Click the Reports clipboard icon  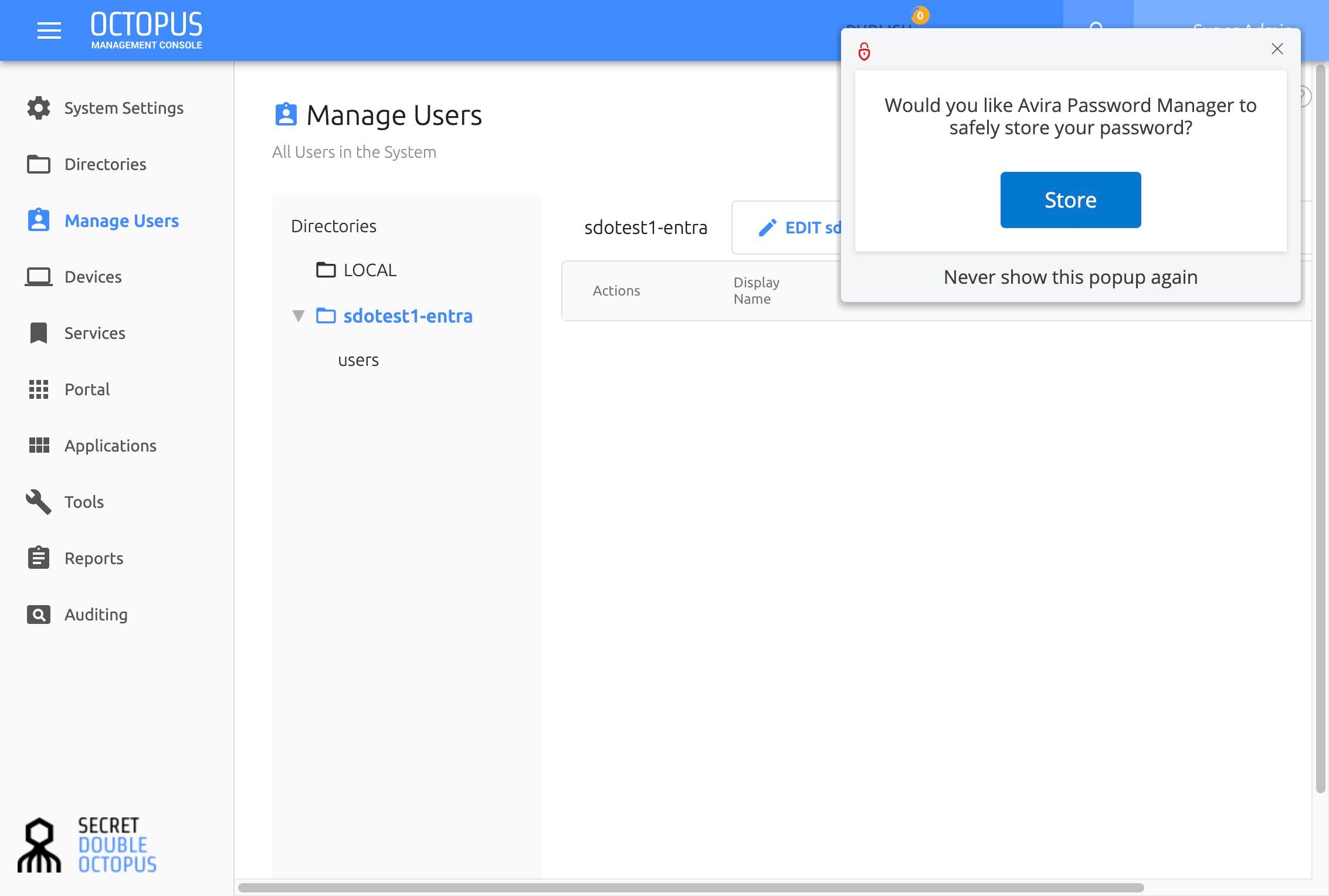[x=39, y=558]
